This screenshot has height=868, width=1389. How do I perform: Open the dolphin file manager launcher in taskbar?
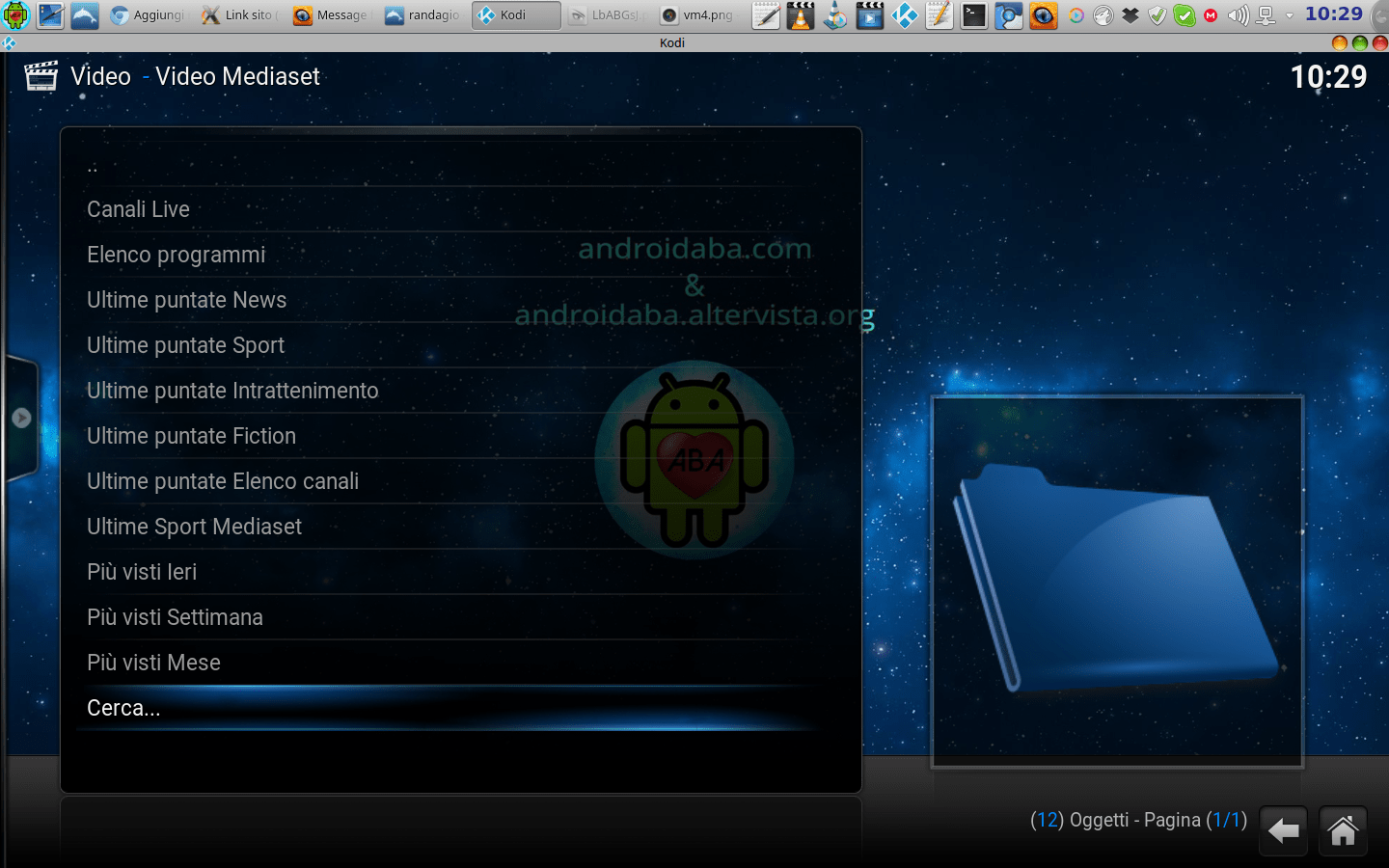click(85, 15)
